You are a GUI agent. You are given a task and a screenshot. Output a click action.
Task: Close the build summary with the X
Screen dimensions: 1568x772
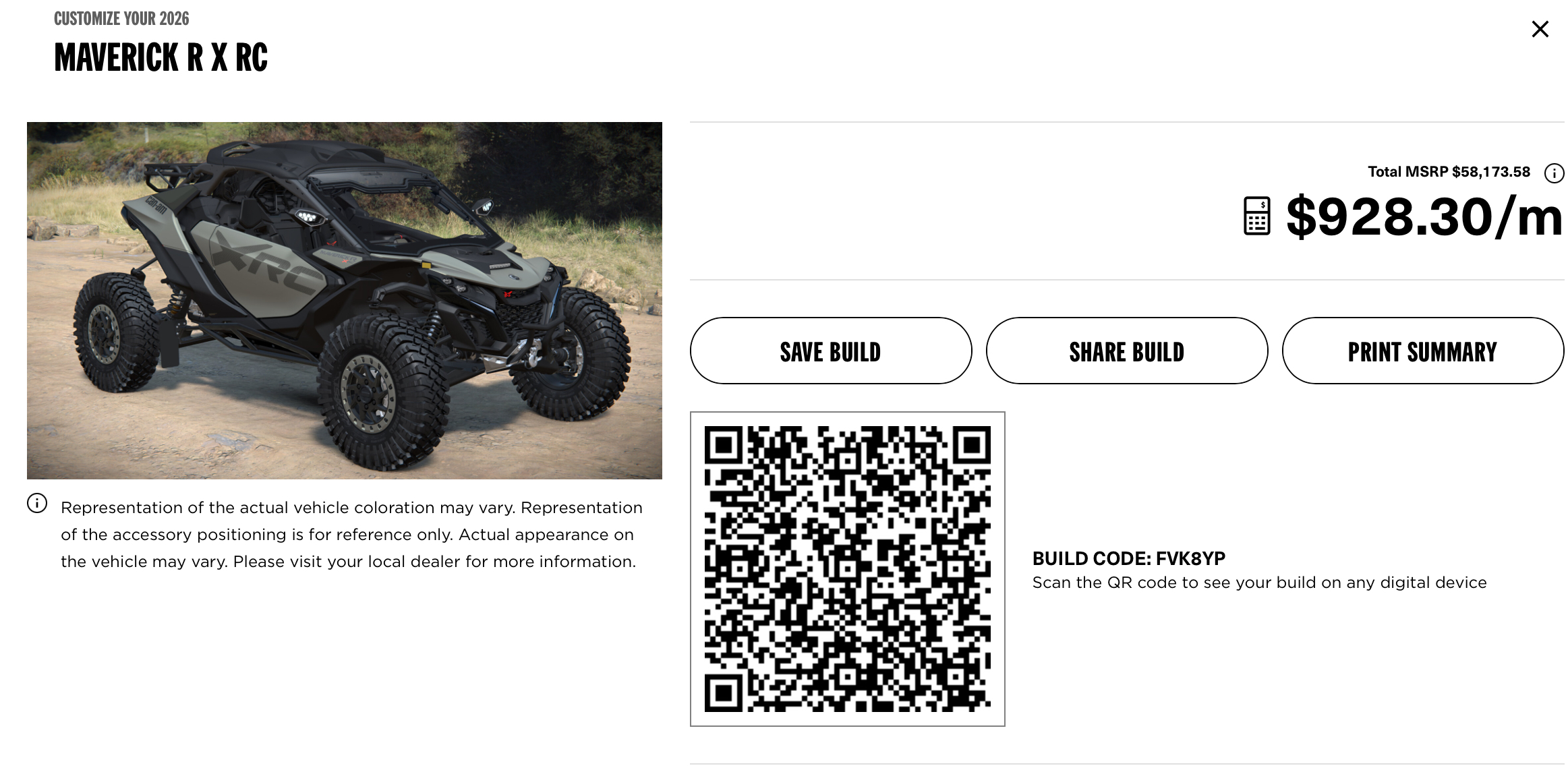click(x=1540, y=29)
